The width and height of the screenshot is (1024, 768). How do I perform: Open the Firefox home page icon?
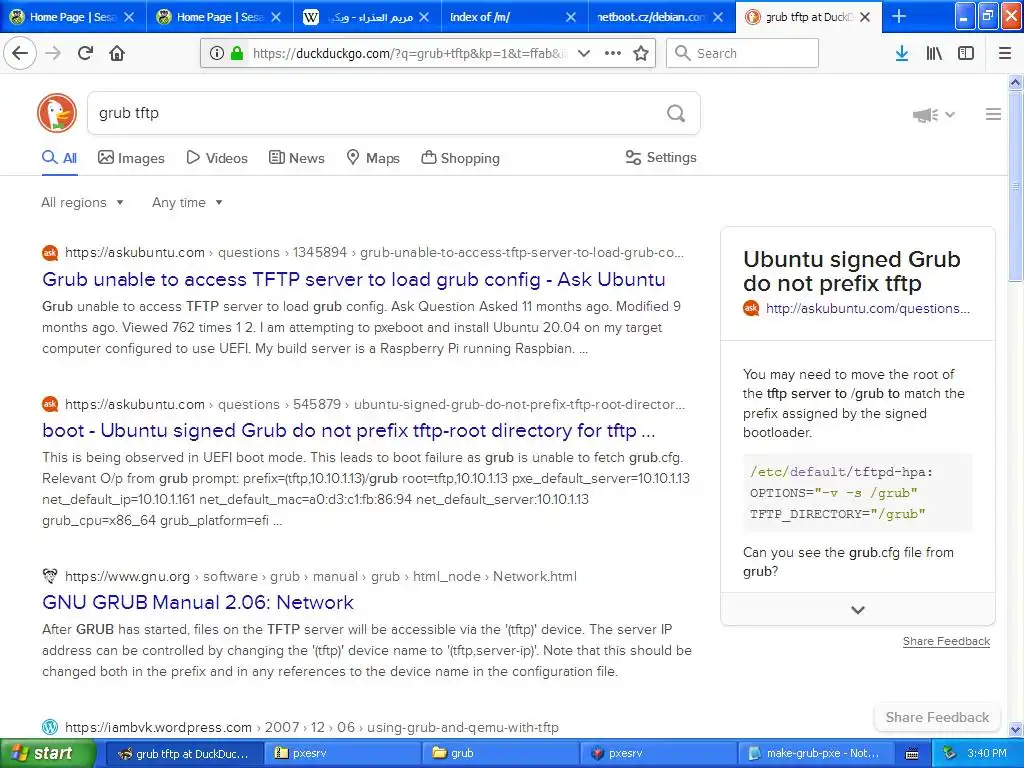pos(117,53)
